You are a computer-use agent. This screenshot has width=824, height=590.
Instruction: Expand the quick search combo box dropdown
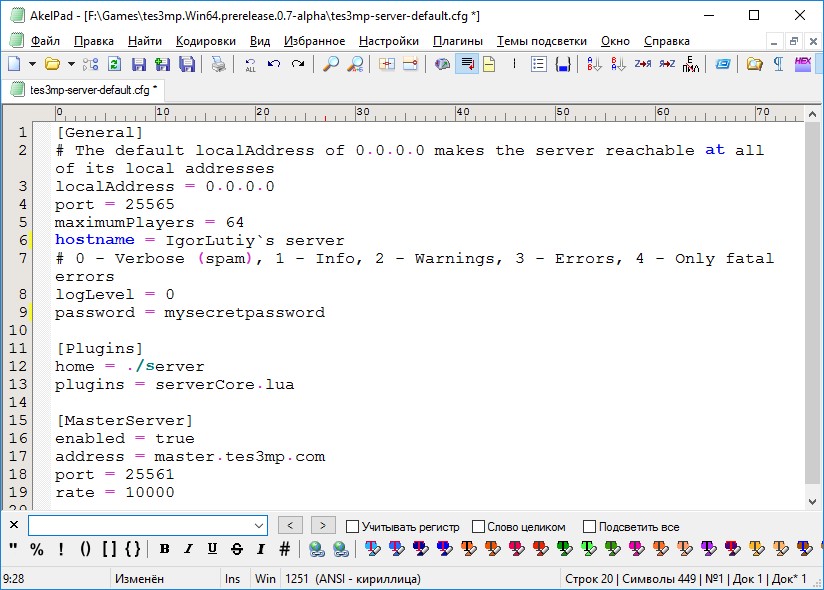[x=259, y=525]
